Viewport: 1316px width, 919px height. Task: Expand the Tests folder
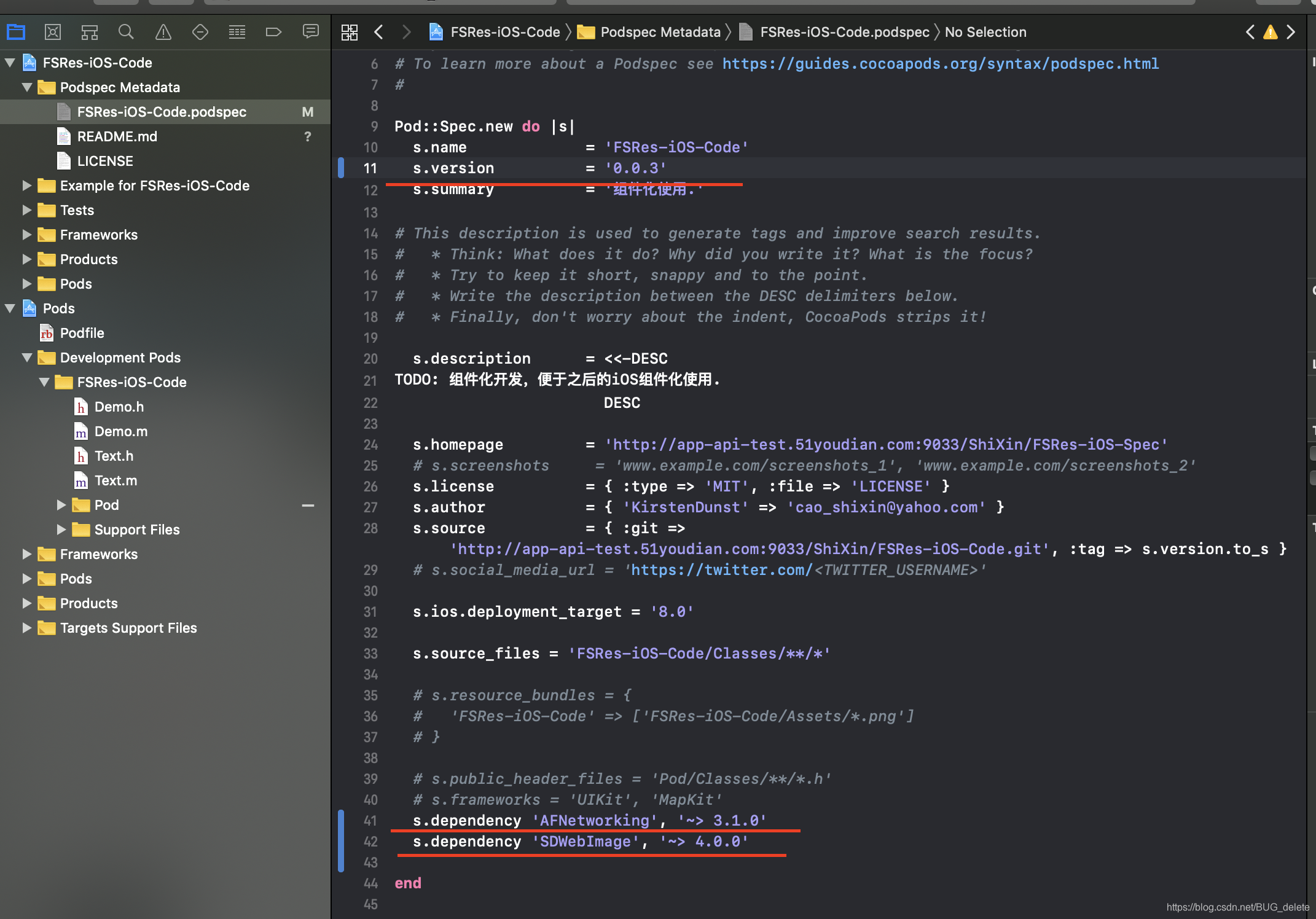pyautogui.click(x=27, y=210)
